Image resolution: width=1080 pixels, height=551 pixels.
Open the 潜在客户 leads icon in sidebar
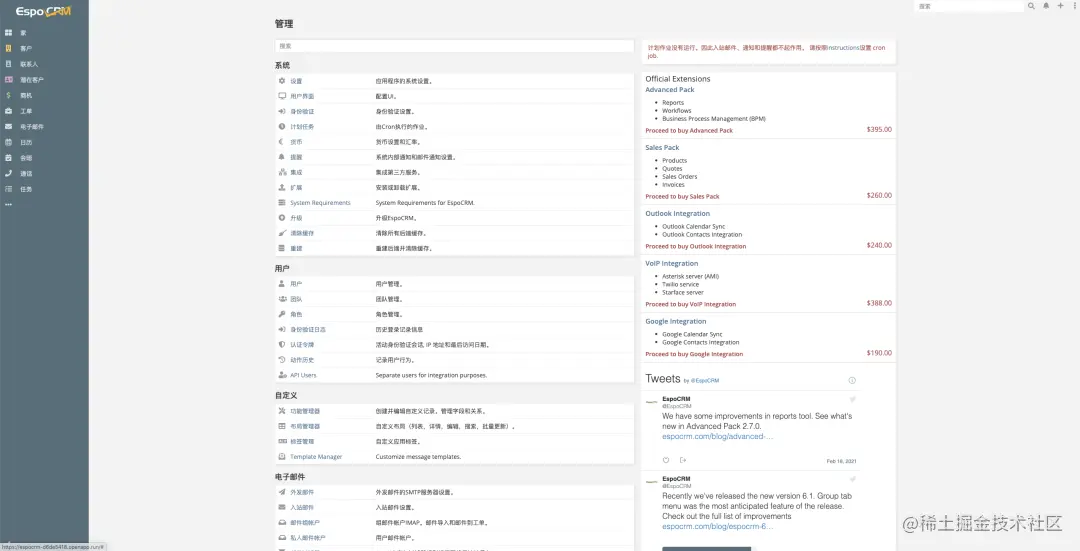pos(8,79)
